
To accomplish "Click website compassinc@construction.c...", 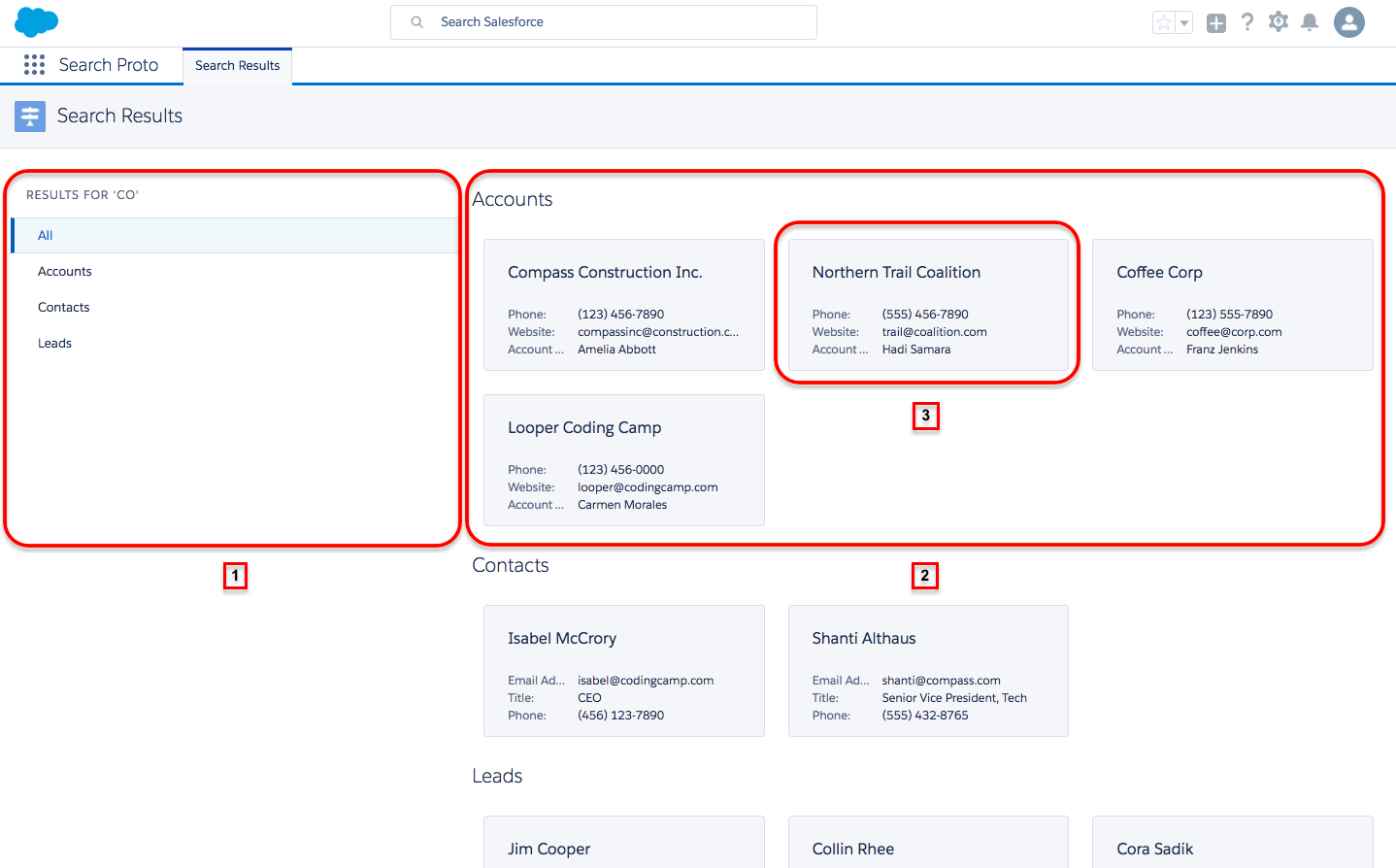I will pyautogui.click(x=658, y=332).
